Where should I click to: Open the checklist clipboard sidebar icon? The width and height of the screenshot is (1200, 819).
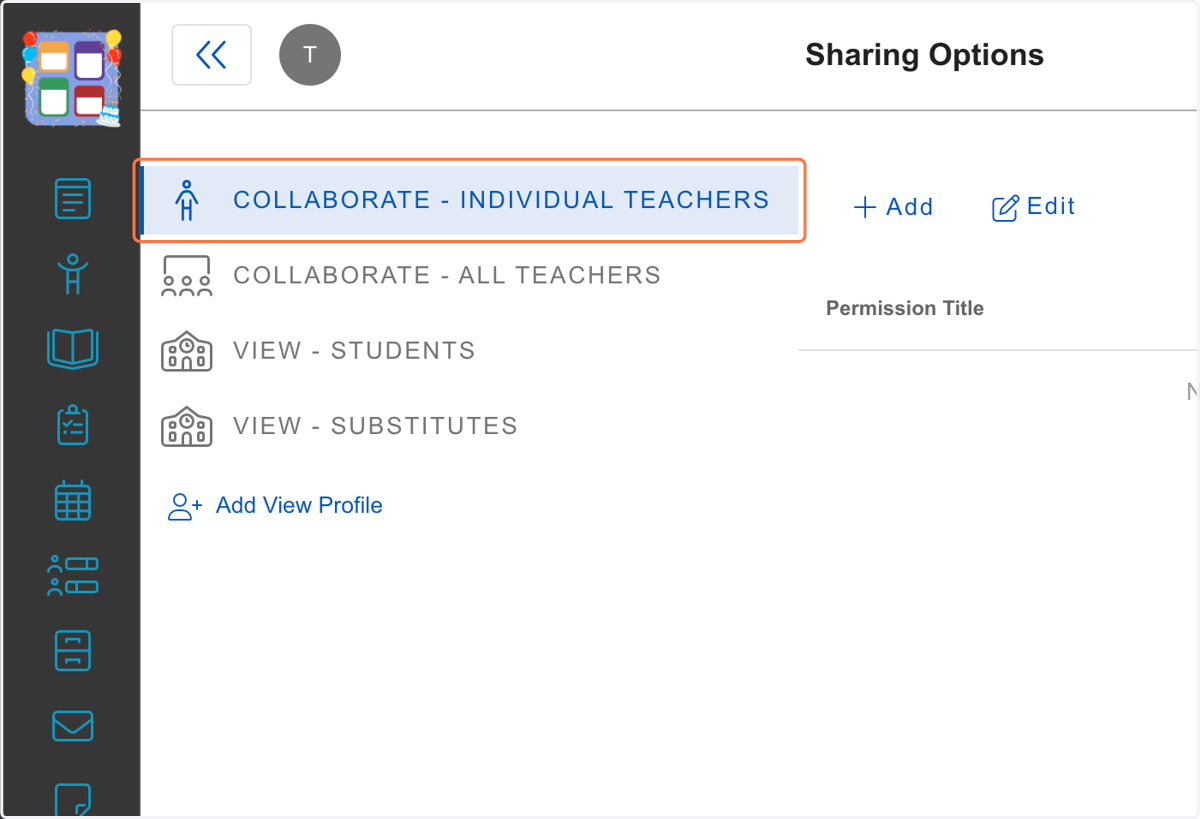pyautogui.click(x=72, y=425)
